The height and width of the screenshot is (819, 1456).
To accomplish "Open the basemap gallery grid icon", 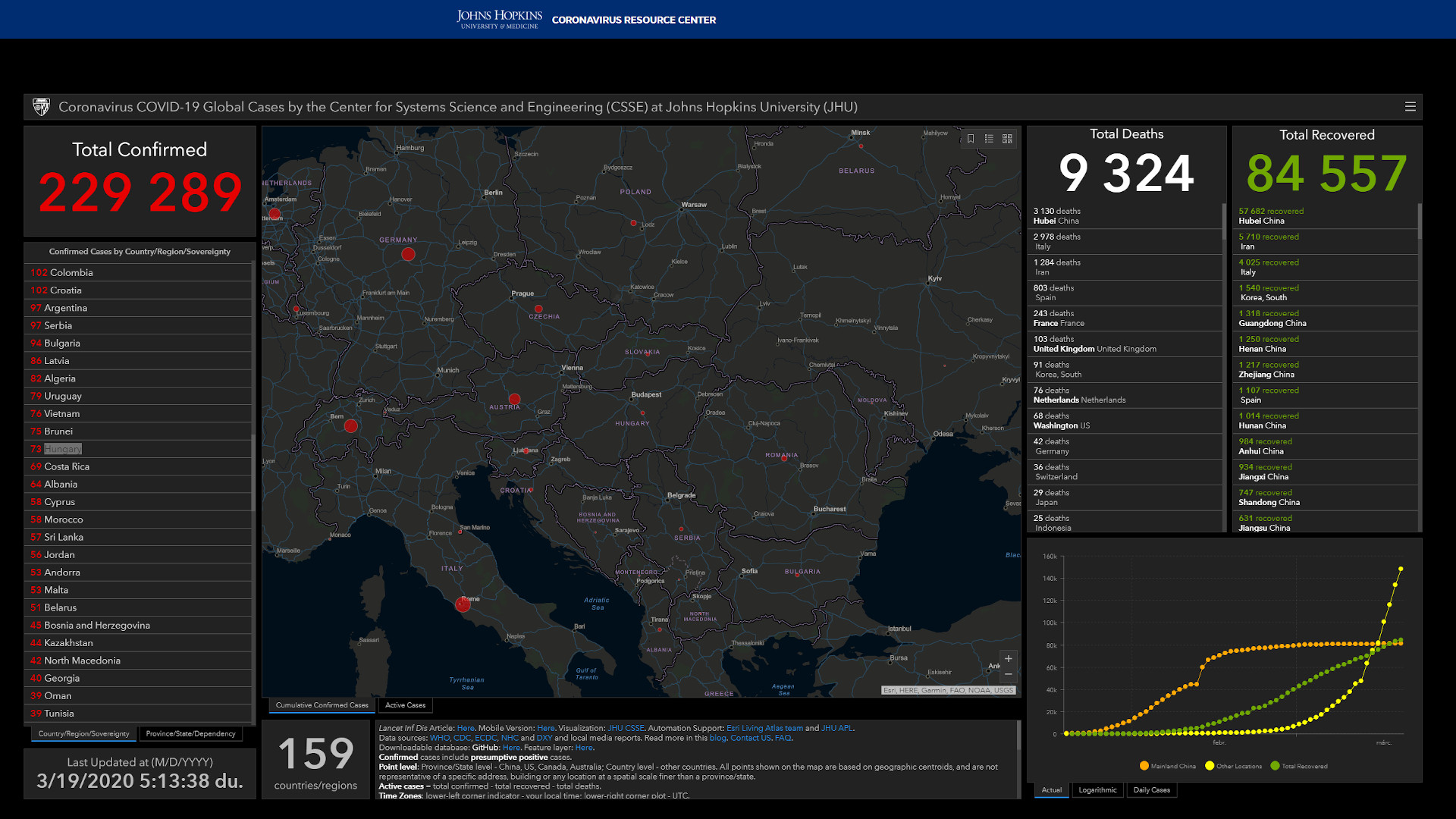I will (x=1007, y=139).
